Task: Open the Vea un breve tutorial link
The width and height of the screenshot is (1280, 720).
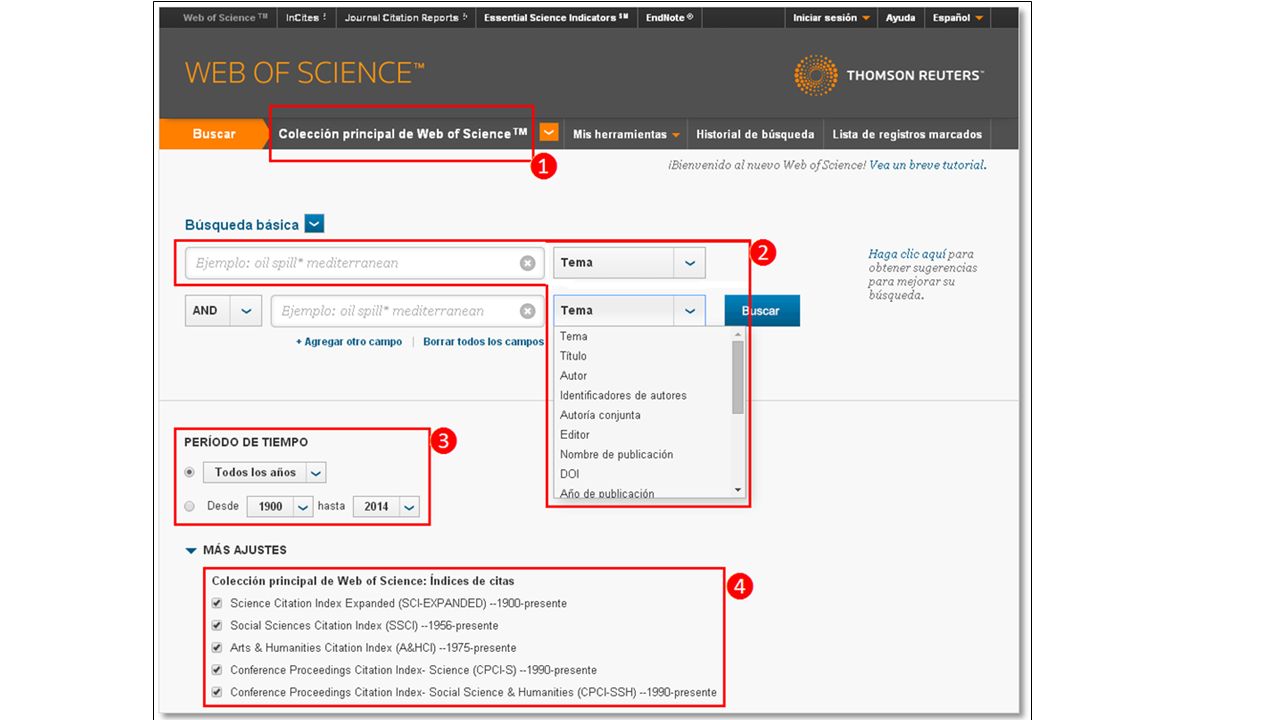Action: coord(927,165)
